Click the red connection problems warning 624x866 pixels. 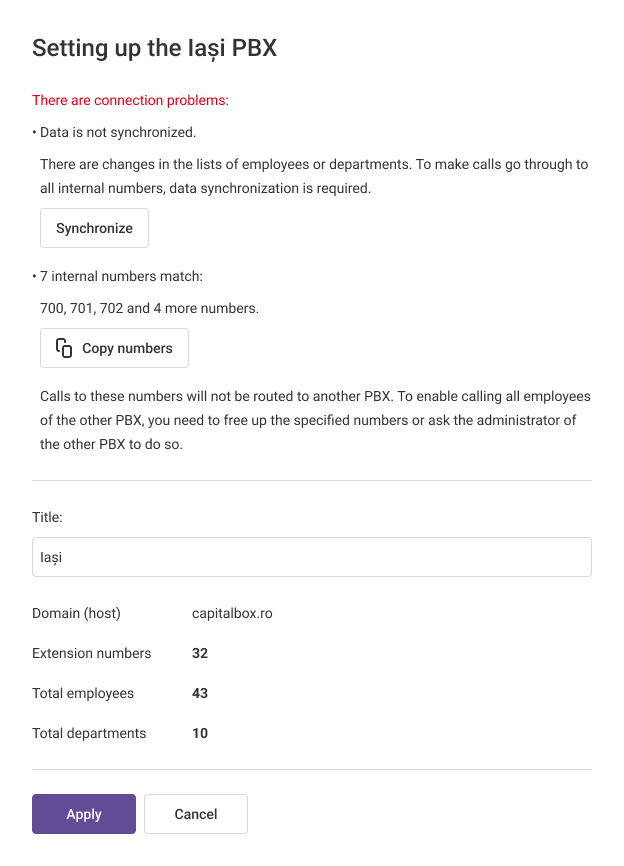(x=130, y=100)
